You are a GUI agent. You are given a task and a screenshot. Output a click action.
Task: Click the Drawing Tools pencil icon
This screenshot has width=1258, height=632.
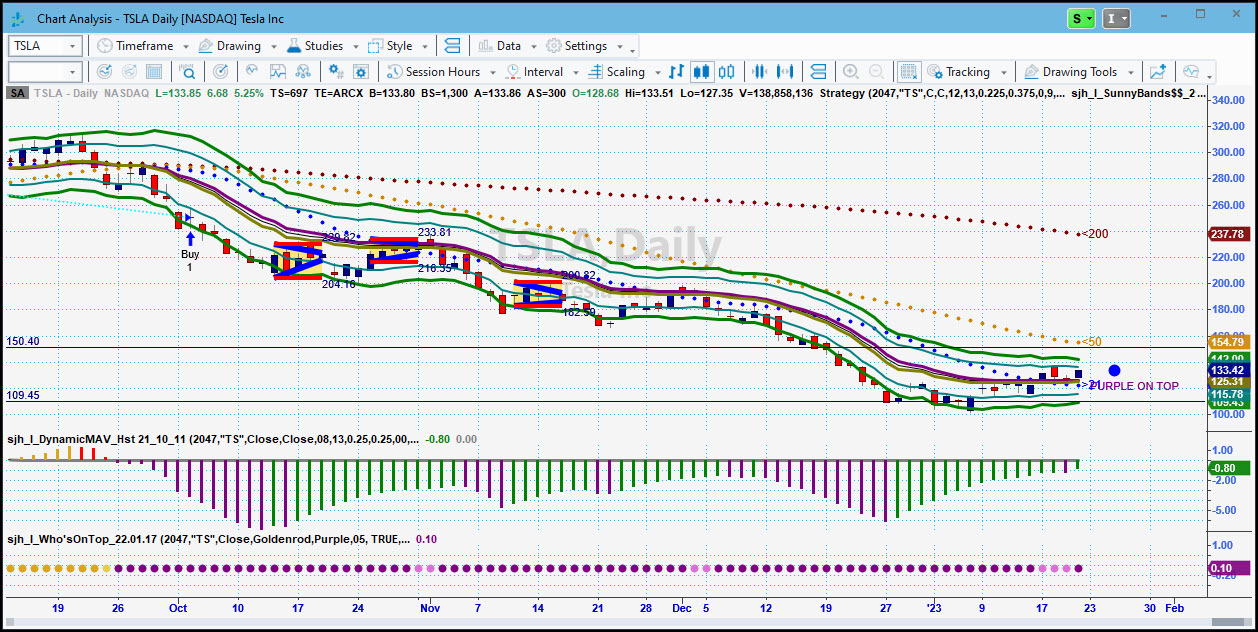tap(1031, 72)
